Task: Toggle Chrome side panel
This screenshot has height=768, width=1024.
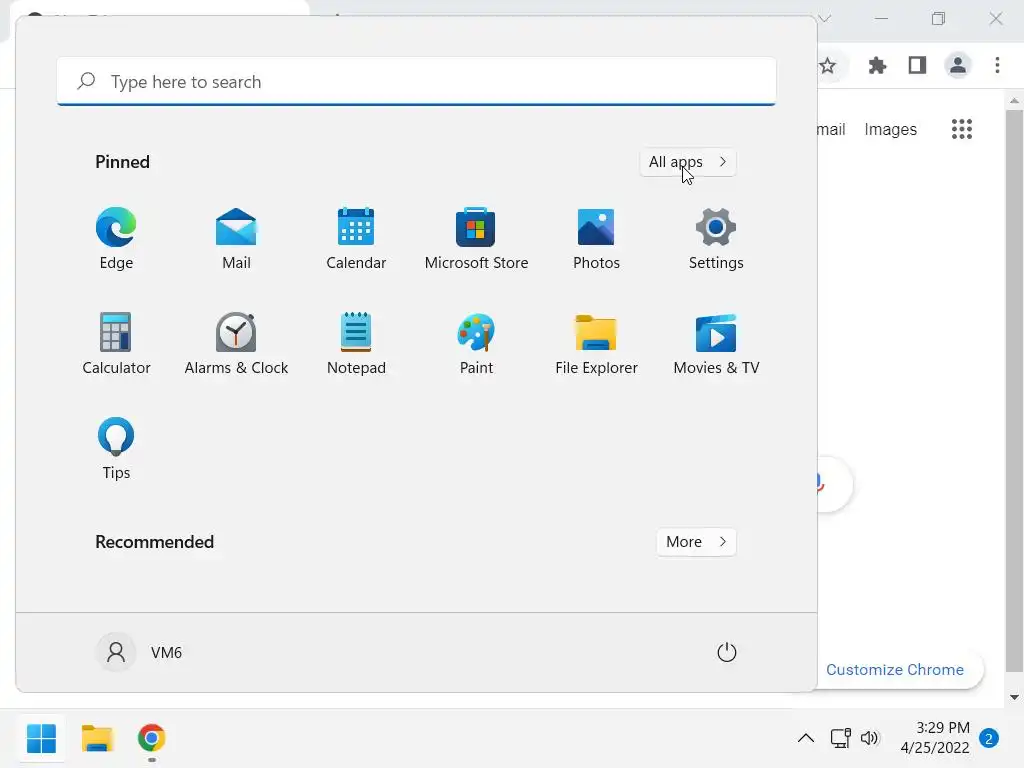Action: pyautogui.click(x=917, y=65)
